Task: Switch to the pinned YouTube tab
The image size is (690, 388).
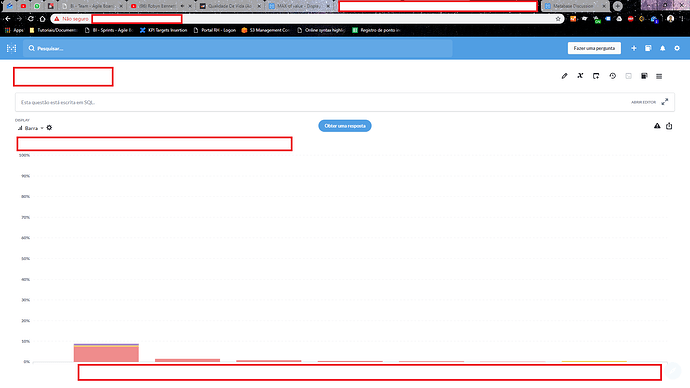Action: coord(23,6)
